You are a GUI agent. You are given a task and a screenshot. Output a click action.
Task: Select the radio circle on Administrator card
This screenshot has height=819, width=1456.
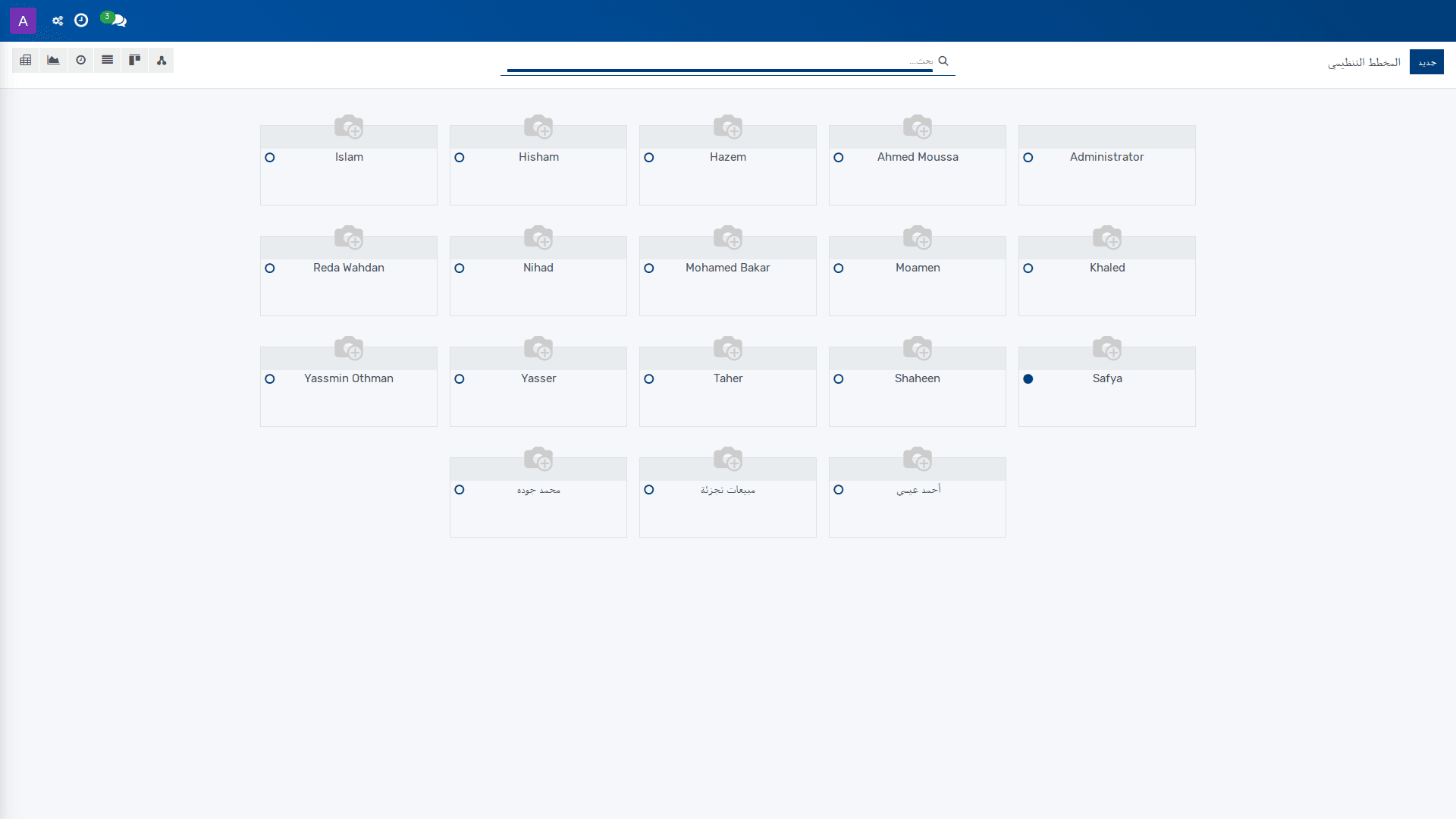point(1028,158)
